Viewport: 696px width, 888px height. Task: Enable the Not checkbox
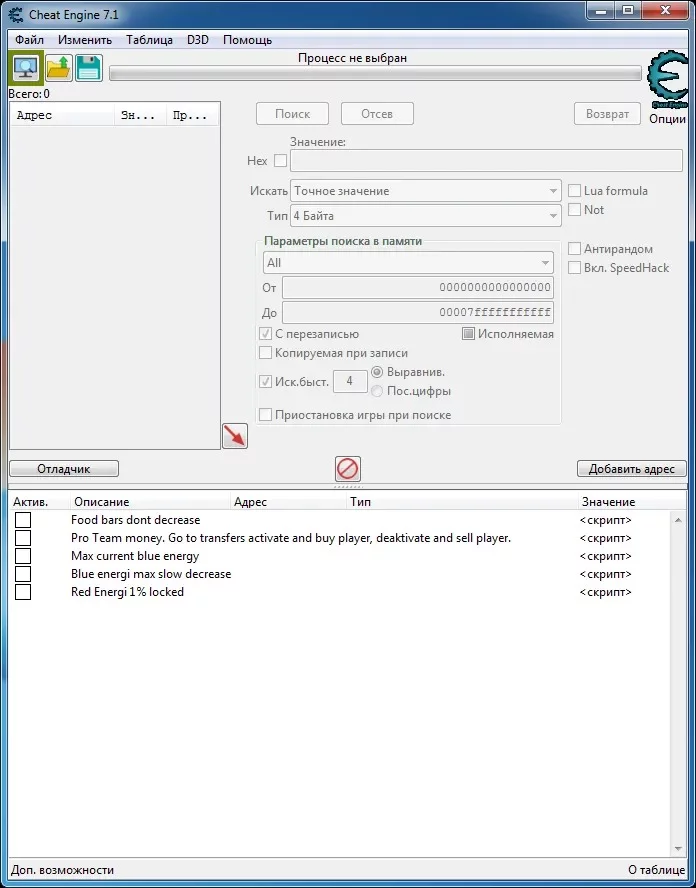574,210
